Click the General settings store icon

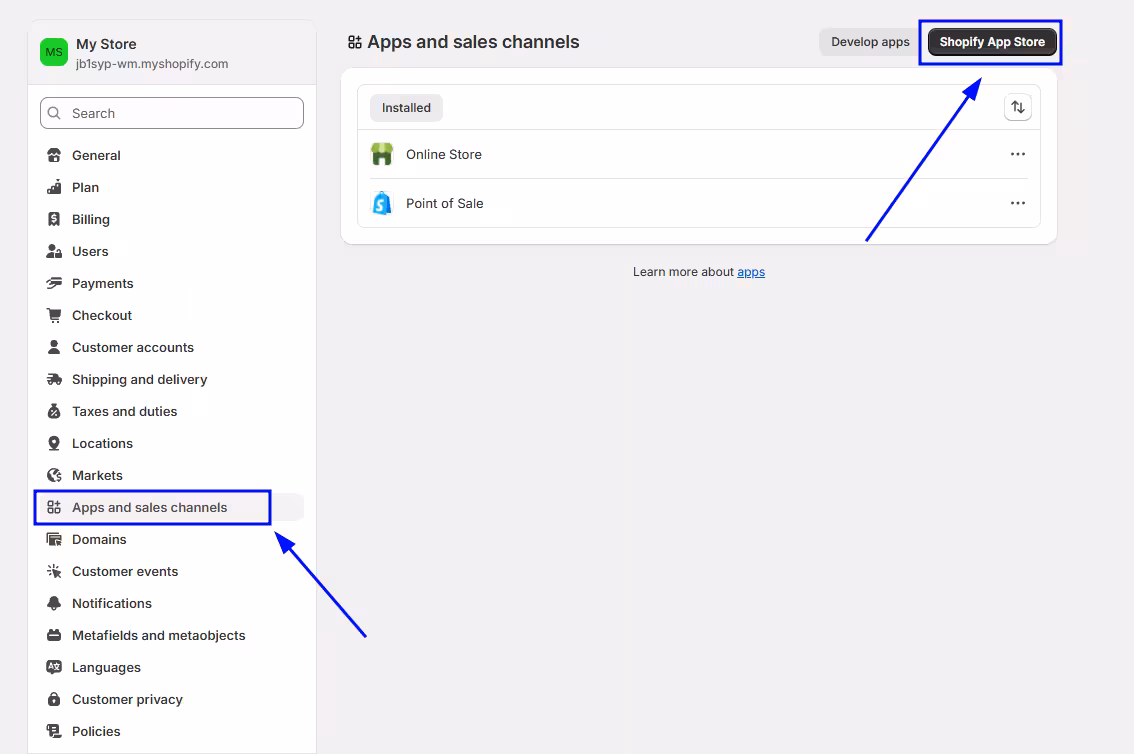tap(54, 155)
